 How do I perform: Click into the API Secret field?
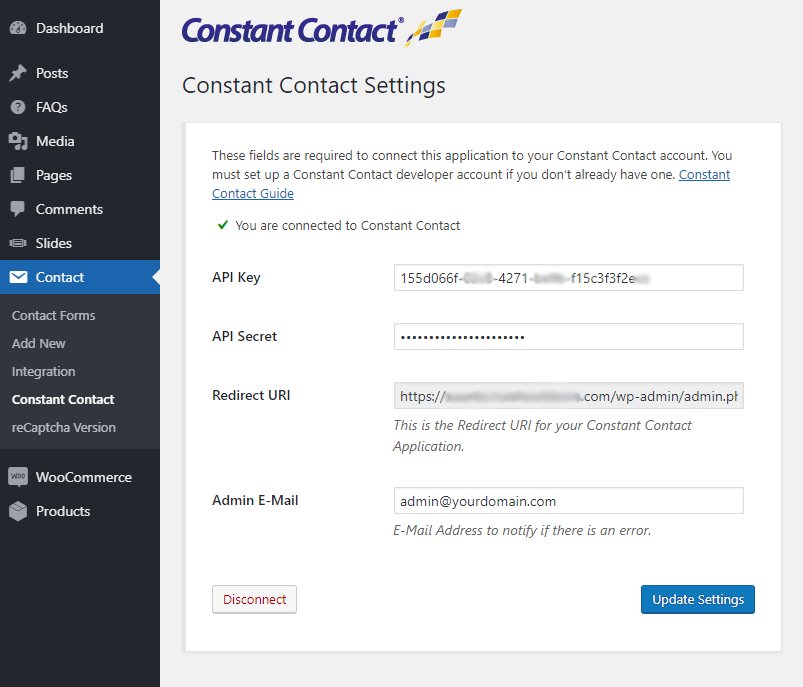point(568,337)
